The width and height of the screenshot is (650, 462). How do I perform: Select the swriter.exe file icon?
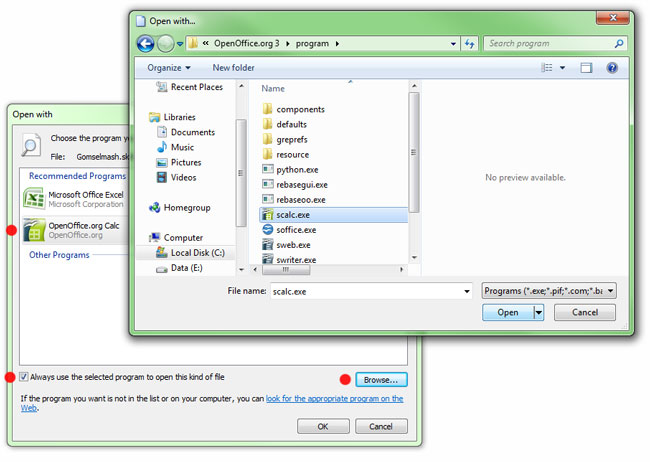tap(268, 260)
